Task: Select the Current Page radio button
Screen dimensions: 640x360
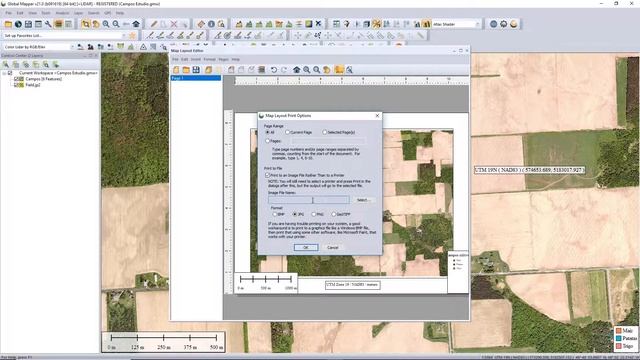Action: click(288, 132)
